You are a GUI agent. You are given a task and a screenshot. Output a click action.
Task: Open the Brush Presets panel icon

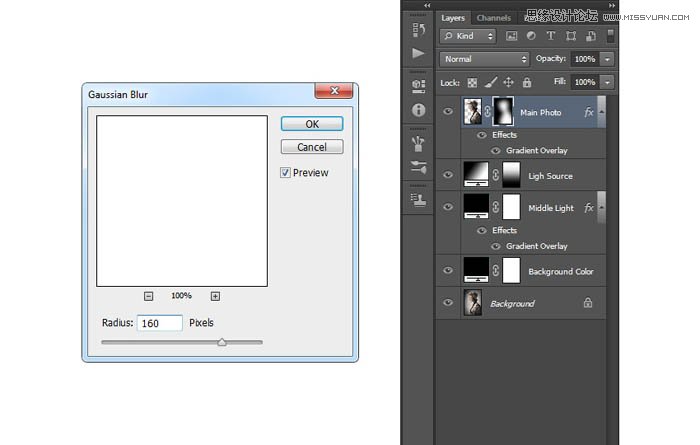coord(418,143)
